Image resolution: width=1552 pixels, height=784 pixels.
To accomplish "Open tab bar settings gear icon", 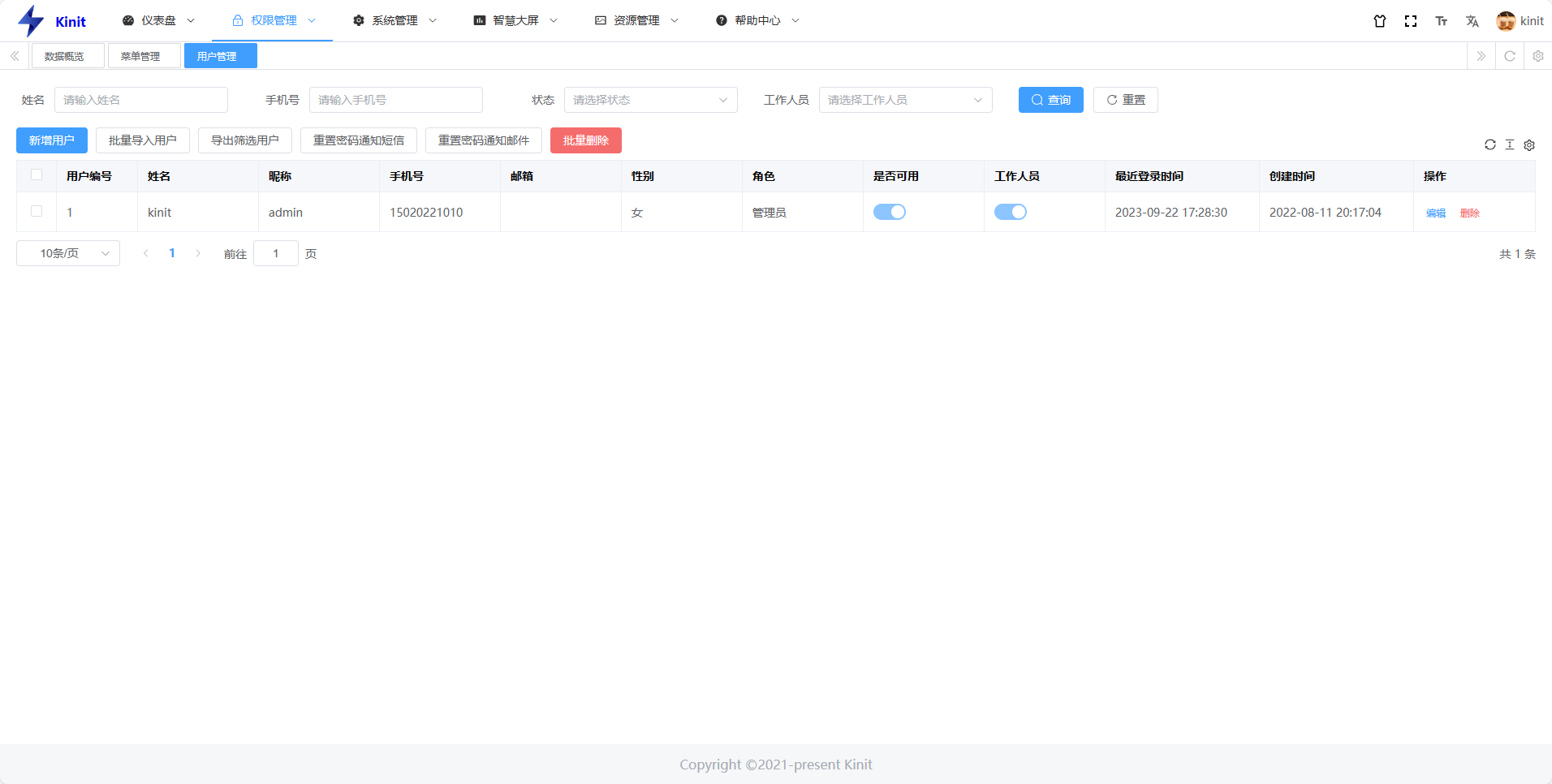I will coord(1538,56).
